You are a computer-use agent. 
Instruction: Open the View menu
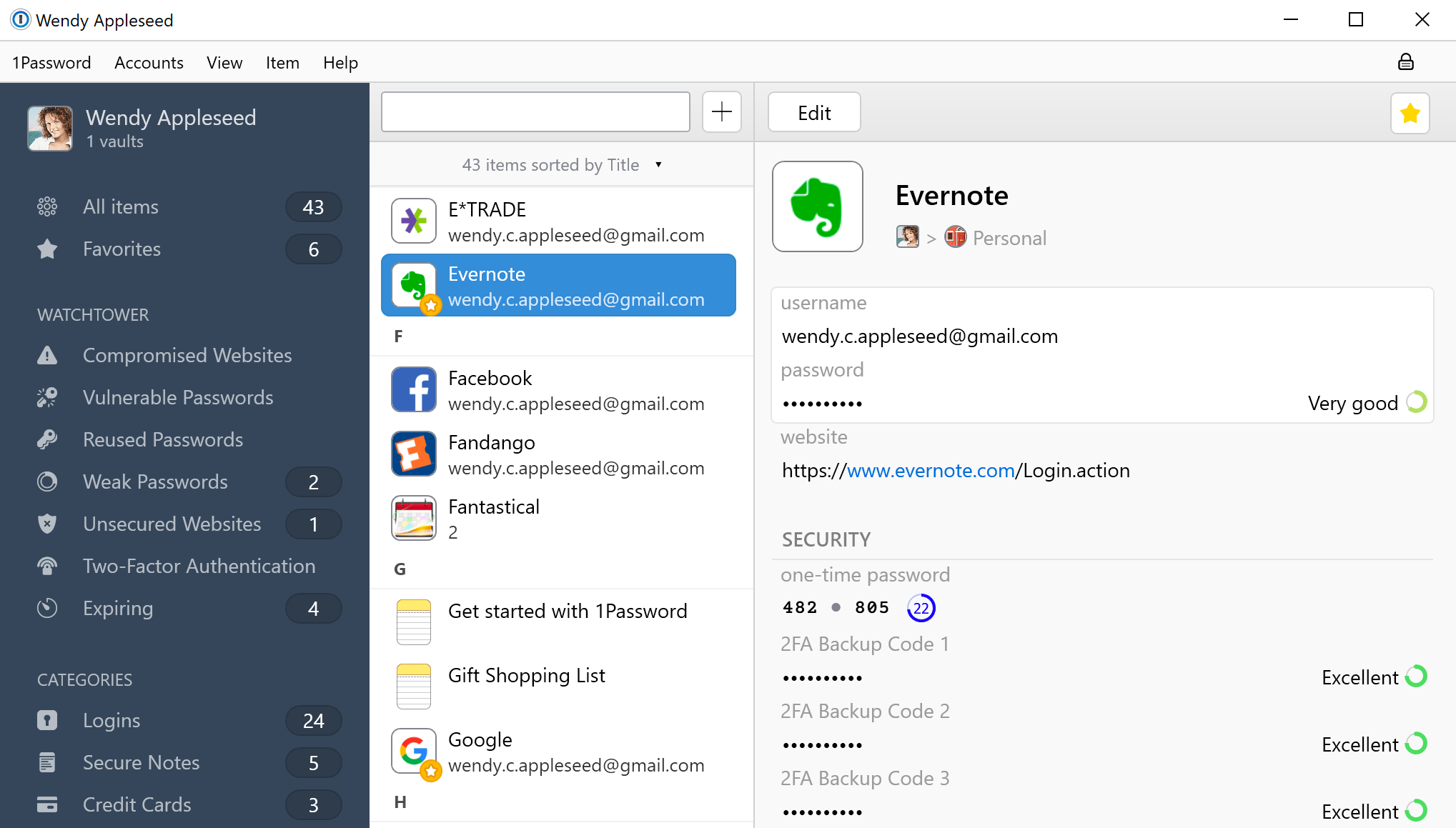[x=223, y=62]
